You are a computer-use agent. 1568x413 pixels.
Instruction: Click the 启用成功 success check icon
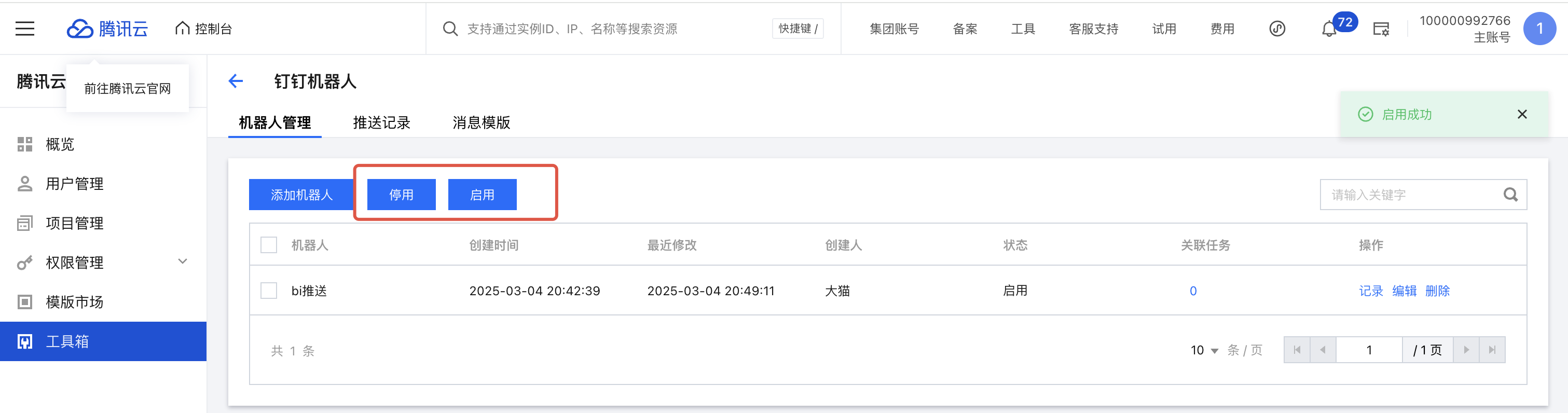pyautogui.click(x=1365, y=114)
